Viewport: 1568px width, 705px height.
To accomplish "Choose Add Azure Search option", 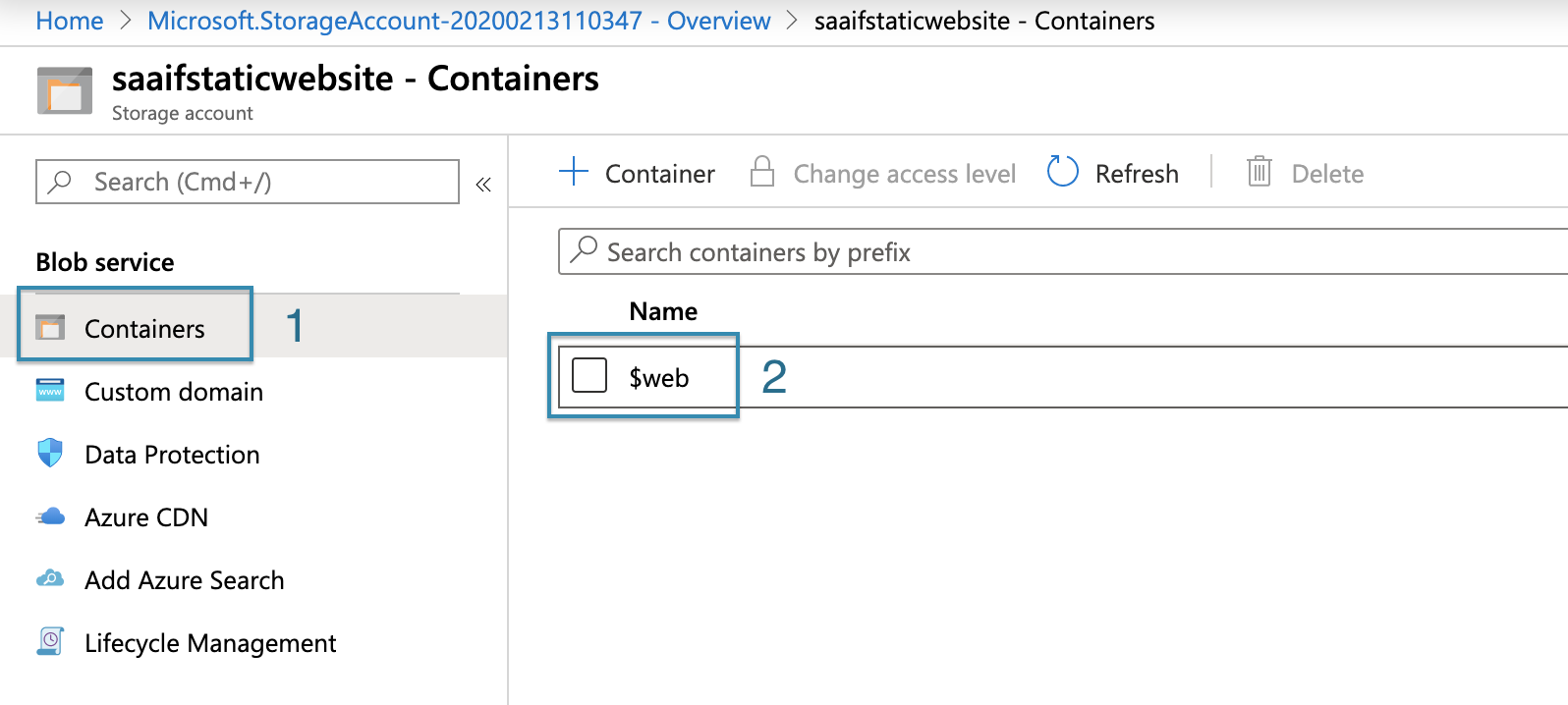I will click(185, 580).
